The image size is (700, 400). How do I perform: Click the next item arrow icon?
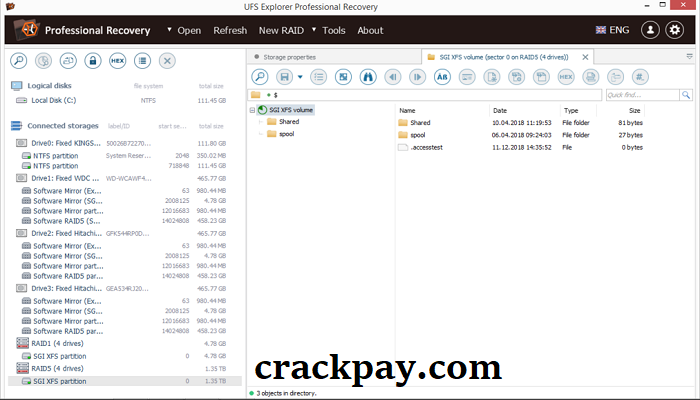click(x=417, y=77)
